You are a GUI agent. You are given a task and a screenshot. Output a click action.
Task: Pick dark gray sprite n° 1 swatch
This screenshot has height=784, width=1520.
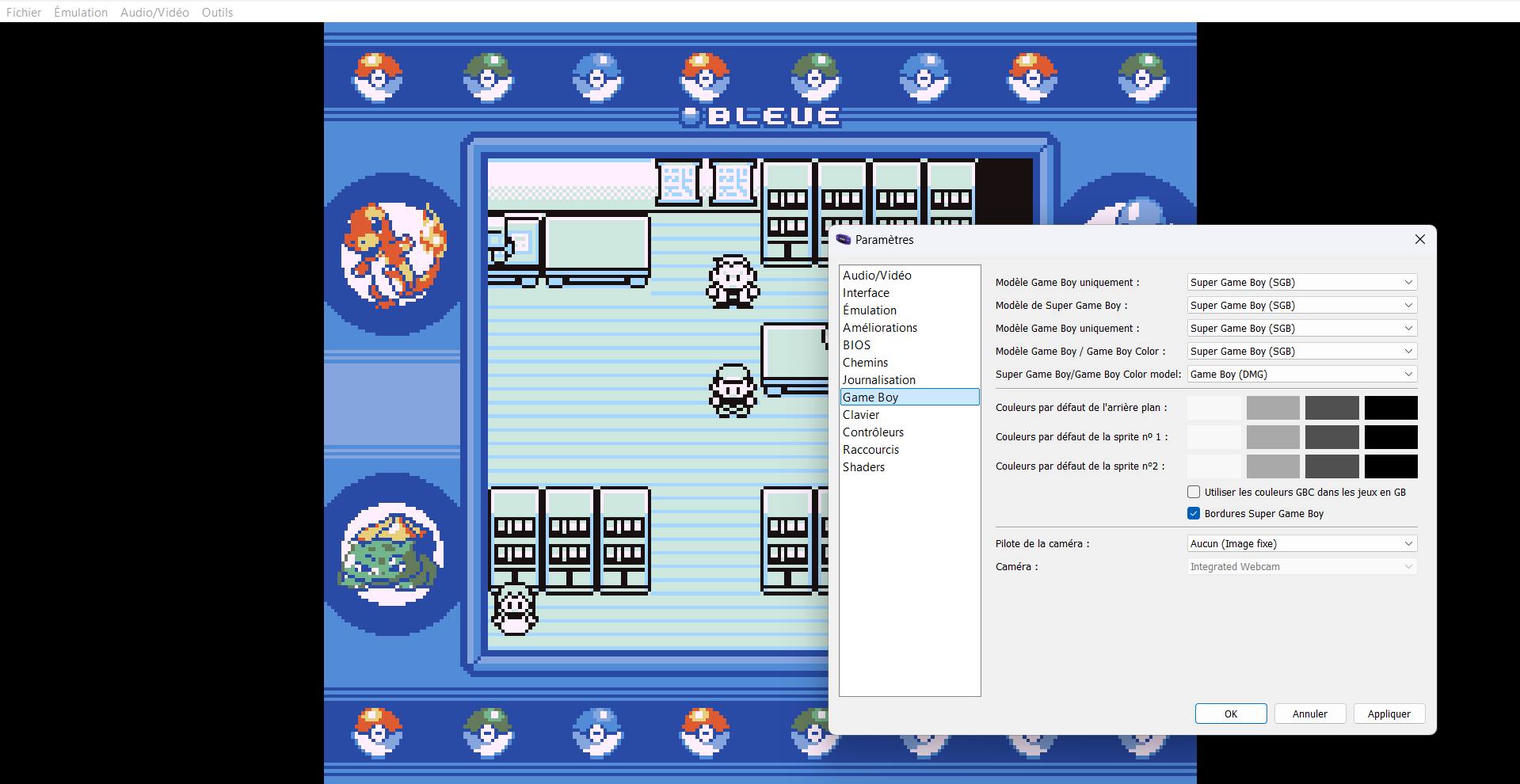1331,437
